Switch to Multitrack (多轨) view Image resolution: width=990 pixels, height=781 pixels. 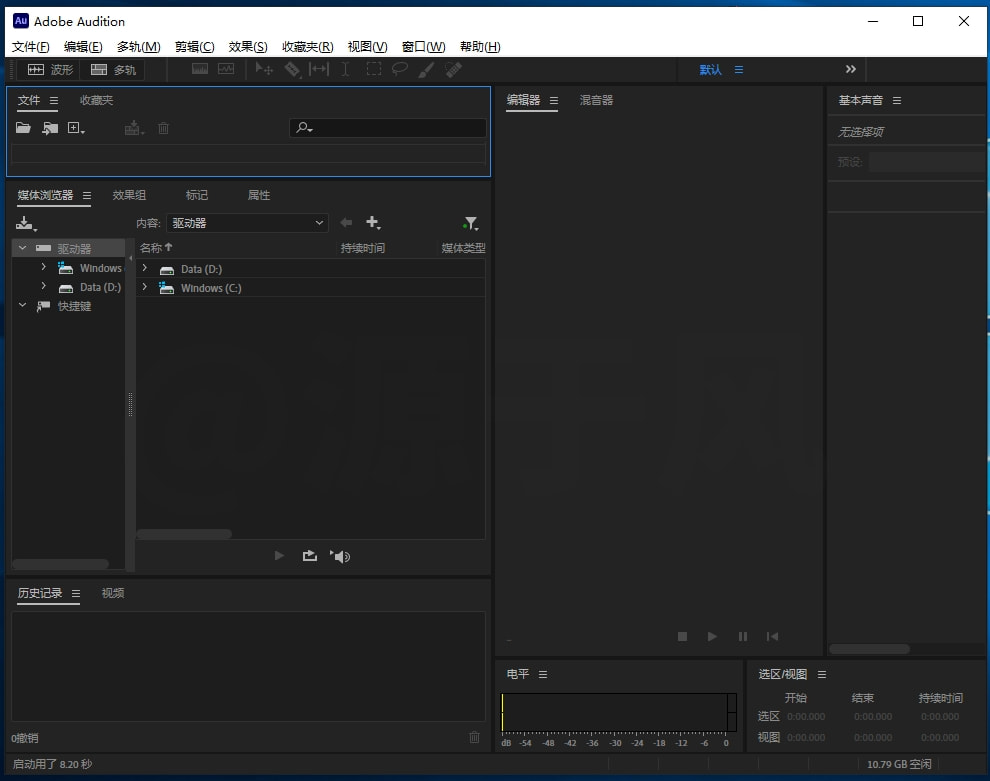click(113, 69)
